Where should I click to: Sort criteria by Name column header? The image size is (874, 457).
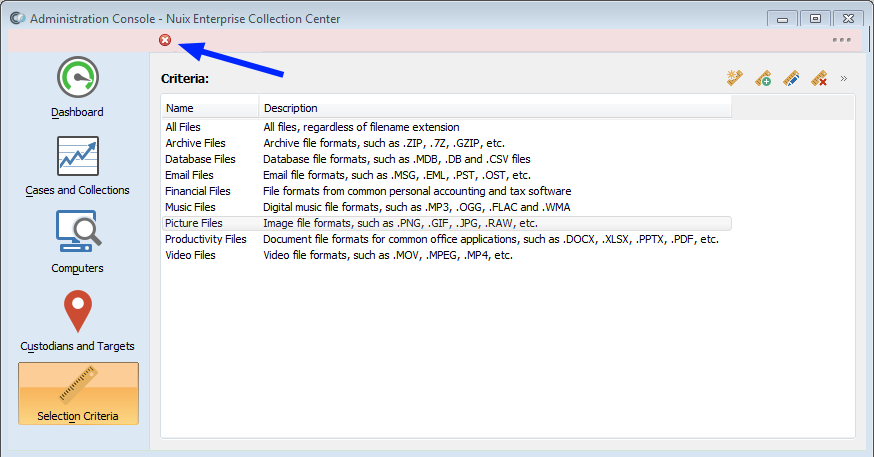click(x=211, y=108)
